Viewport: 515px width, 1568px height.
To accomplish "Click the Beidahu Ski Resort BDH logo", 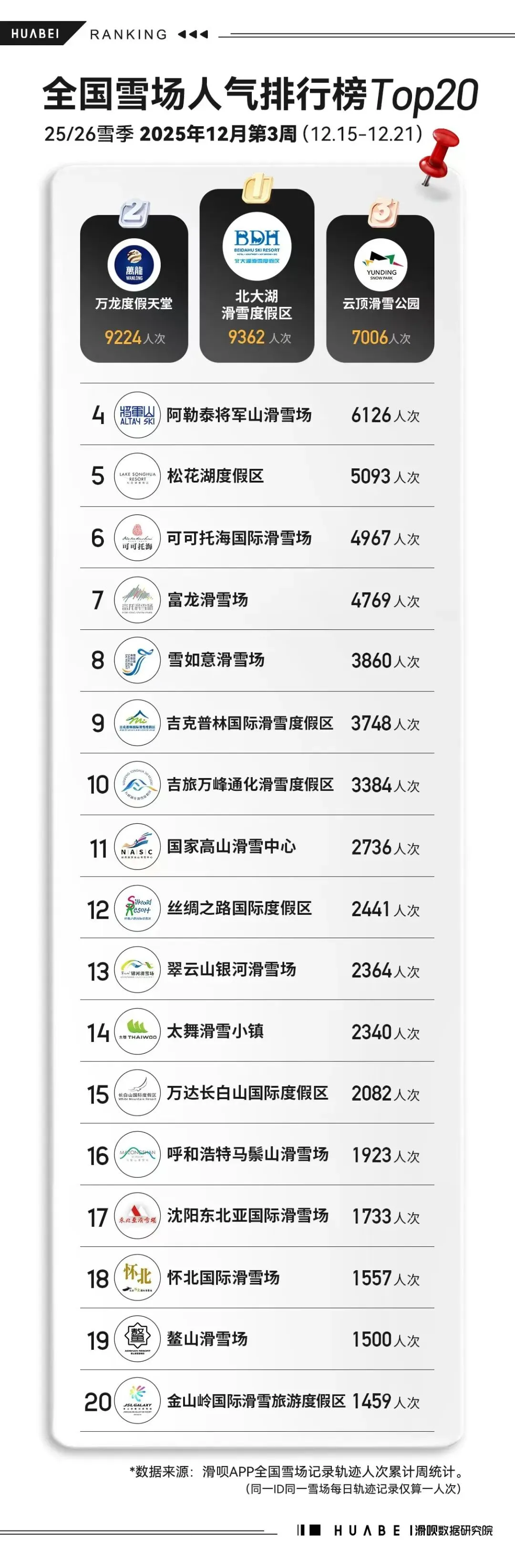I will pyautogui.click(x=257, y=246).
